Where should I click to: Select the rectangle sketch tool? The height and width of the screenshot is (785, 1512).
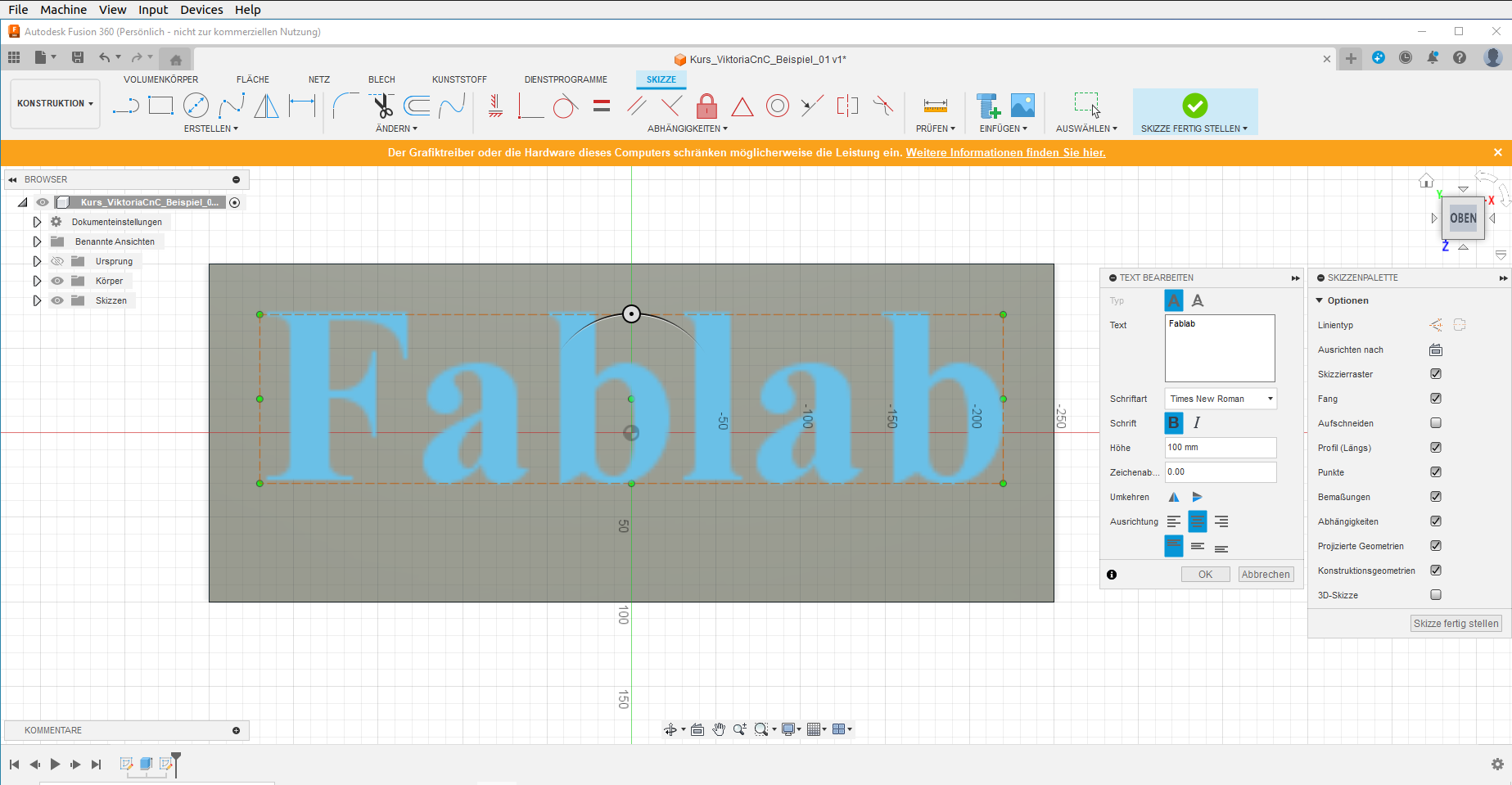click(x=160, y=106)
